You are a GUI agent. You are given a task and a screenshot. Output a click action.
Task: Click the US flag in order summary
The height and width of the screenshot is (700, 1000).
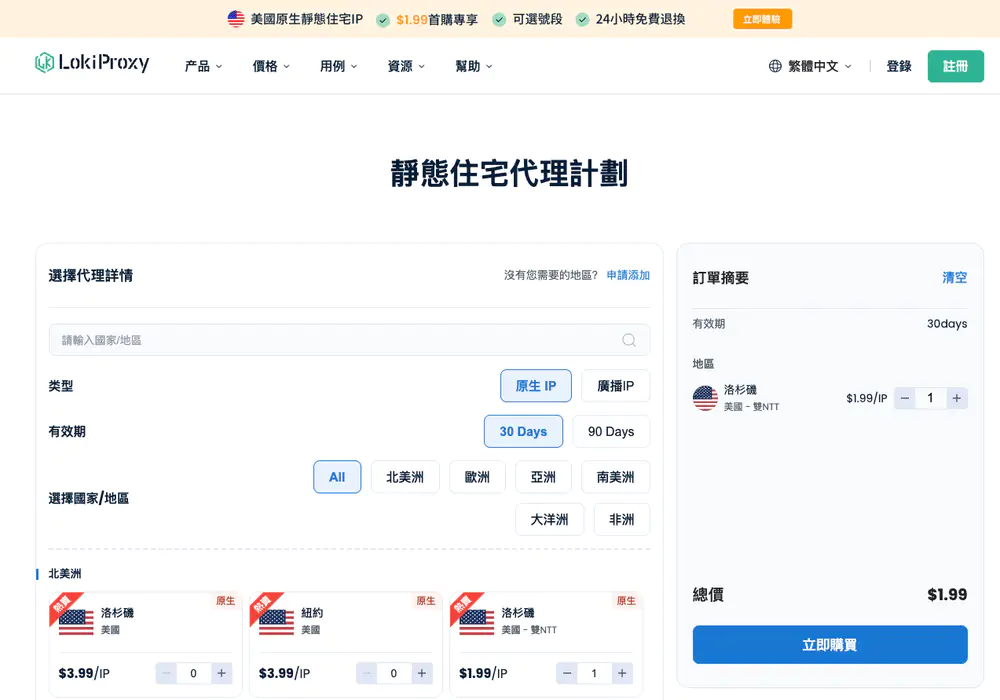705,398
